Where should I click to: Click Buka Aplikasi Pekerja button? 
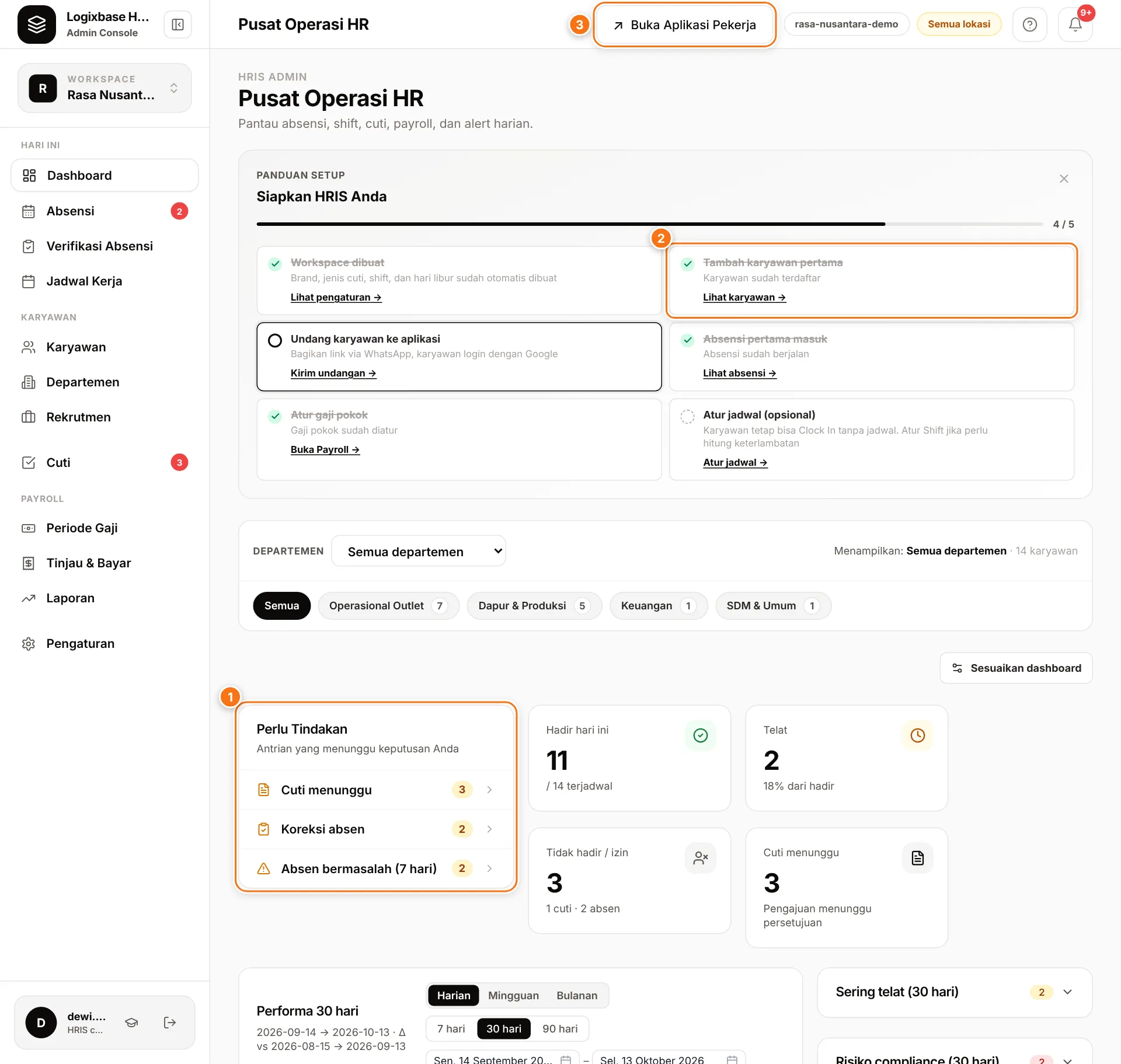point(684,25)
